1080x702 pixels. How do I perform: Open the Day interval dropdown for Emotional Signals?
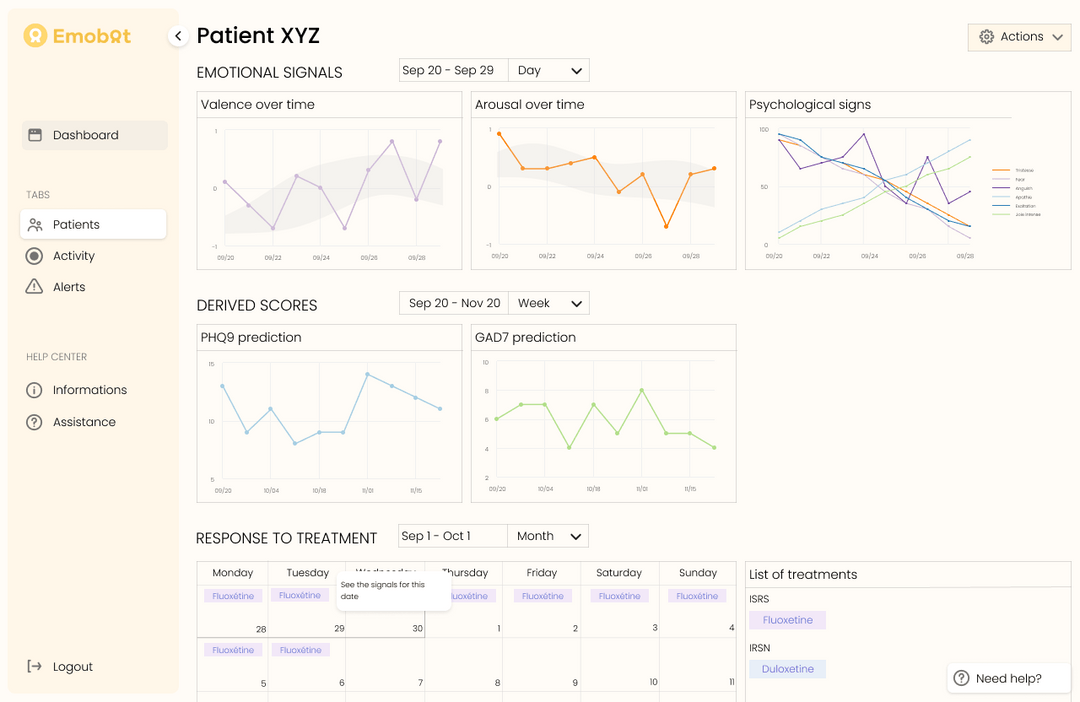(x=548, y=70)
